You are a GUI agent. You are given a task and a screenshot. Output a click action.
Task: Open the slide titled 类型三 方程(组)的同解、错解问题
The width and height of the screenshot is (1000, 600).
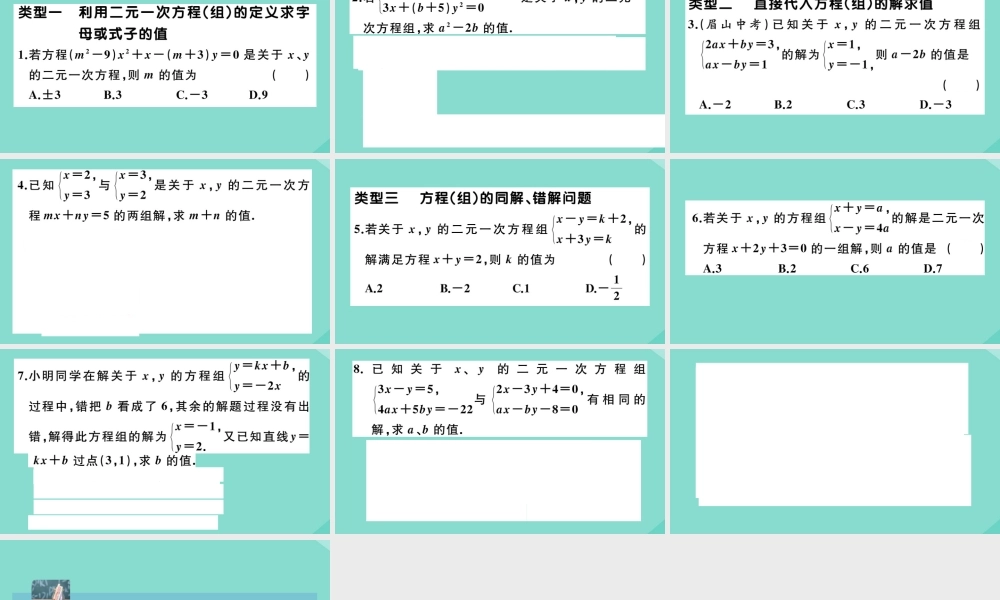point(500,251)
